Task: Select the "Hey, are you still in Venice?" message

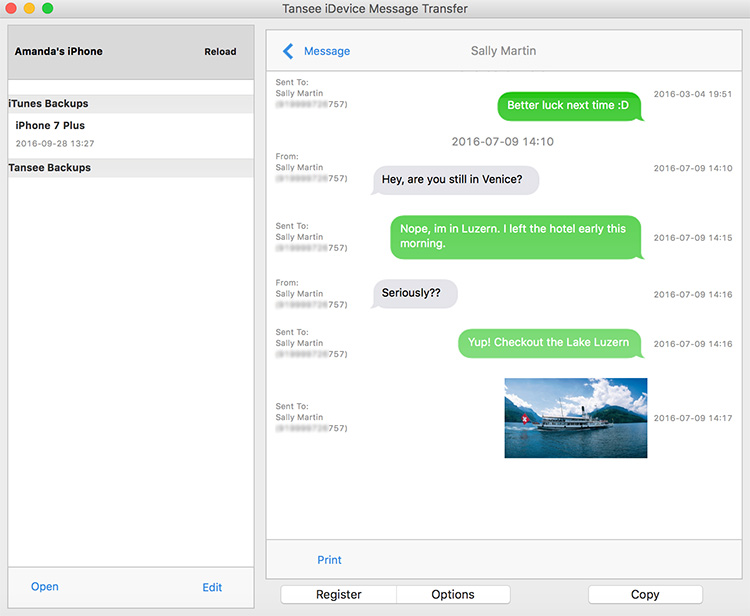Action: click(456, 180)
